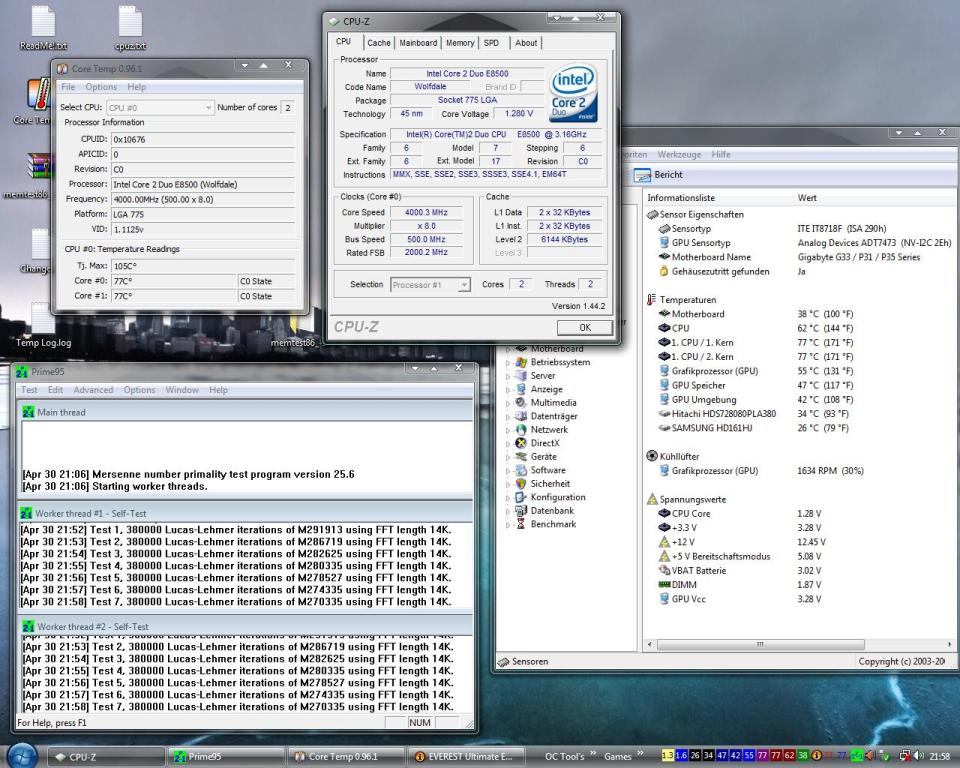The image size is (960, 768).
Task: Click the Netzwerk globe icon in EVEREST tree
Action: click(x=521, y=429)
